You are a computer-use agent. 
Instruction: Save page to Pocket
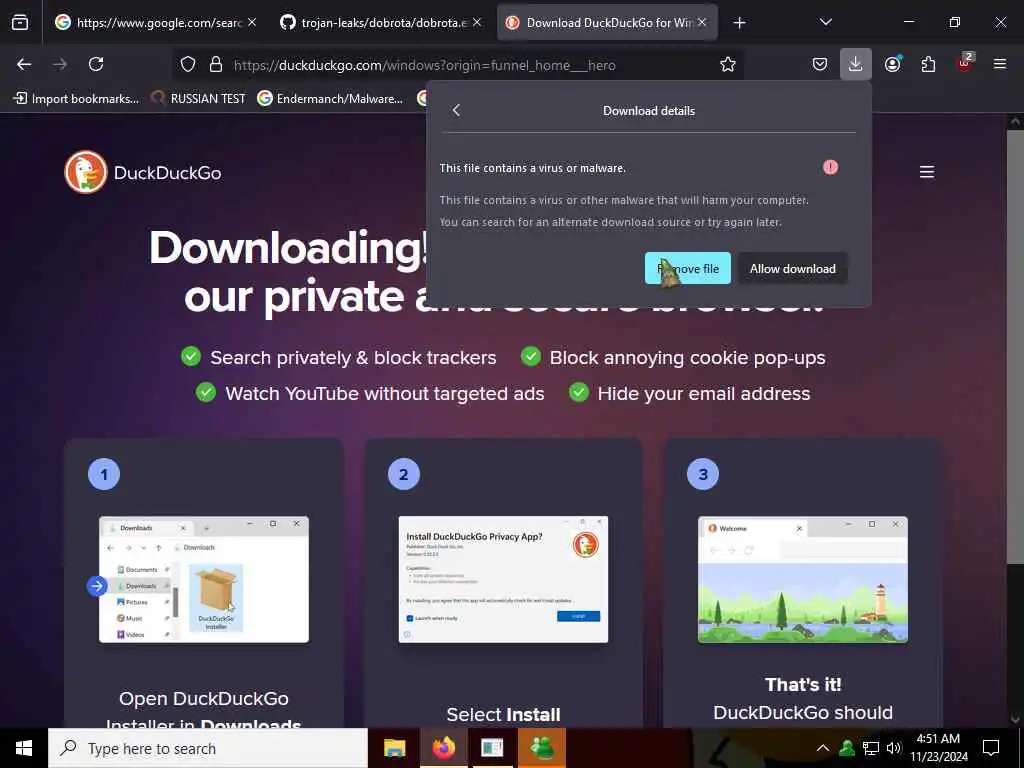coord(820,64)
